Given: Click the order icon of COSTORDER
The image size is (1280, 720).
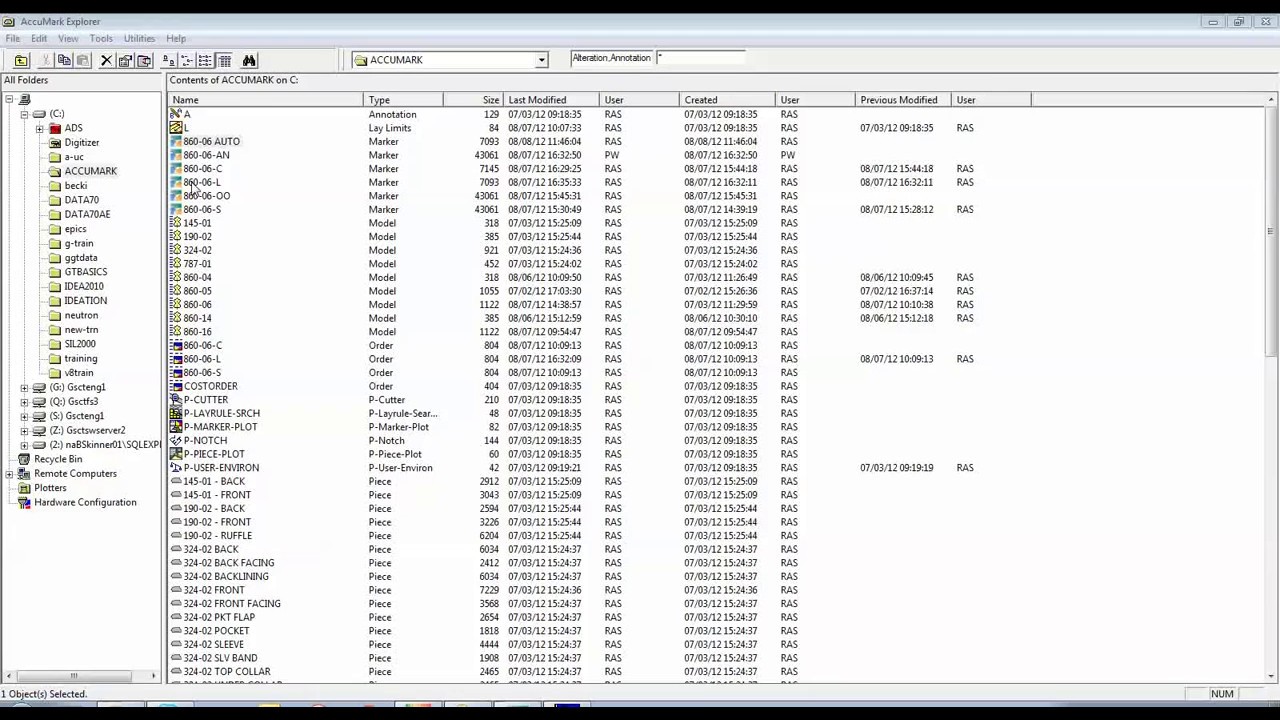Looking at the screenshot, I should pyautogui.click(x=176, y=386).
